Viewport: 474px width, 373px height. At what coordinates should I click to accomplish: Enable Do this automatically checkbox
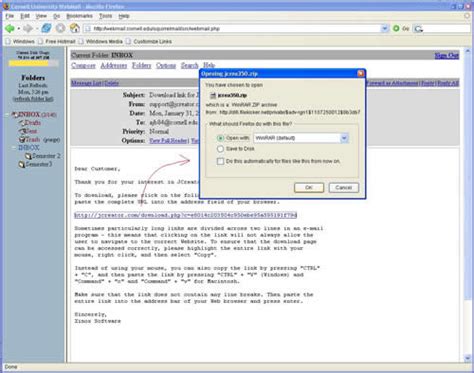(220, 161)
